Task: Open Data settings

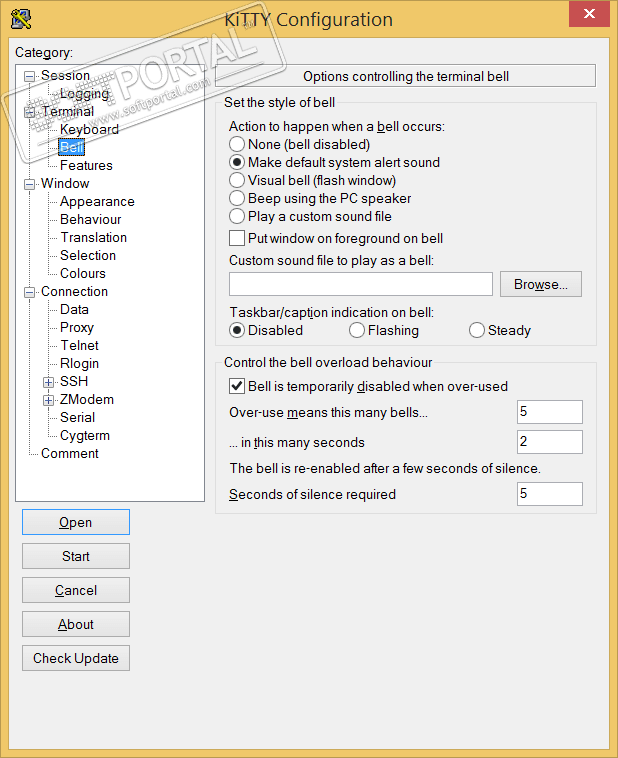Action: [x=74, y=309]
